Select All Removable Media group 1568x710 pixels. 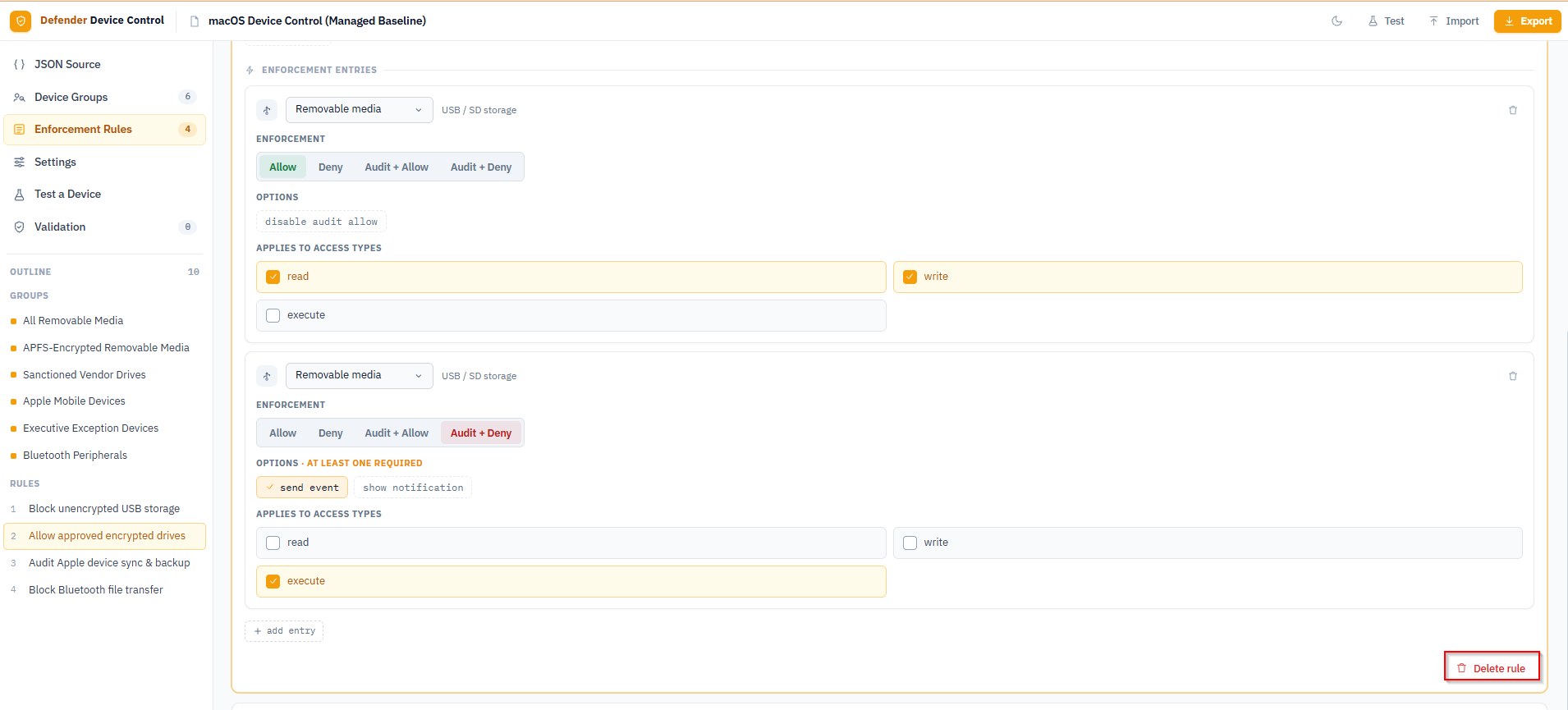(105, 321)
